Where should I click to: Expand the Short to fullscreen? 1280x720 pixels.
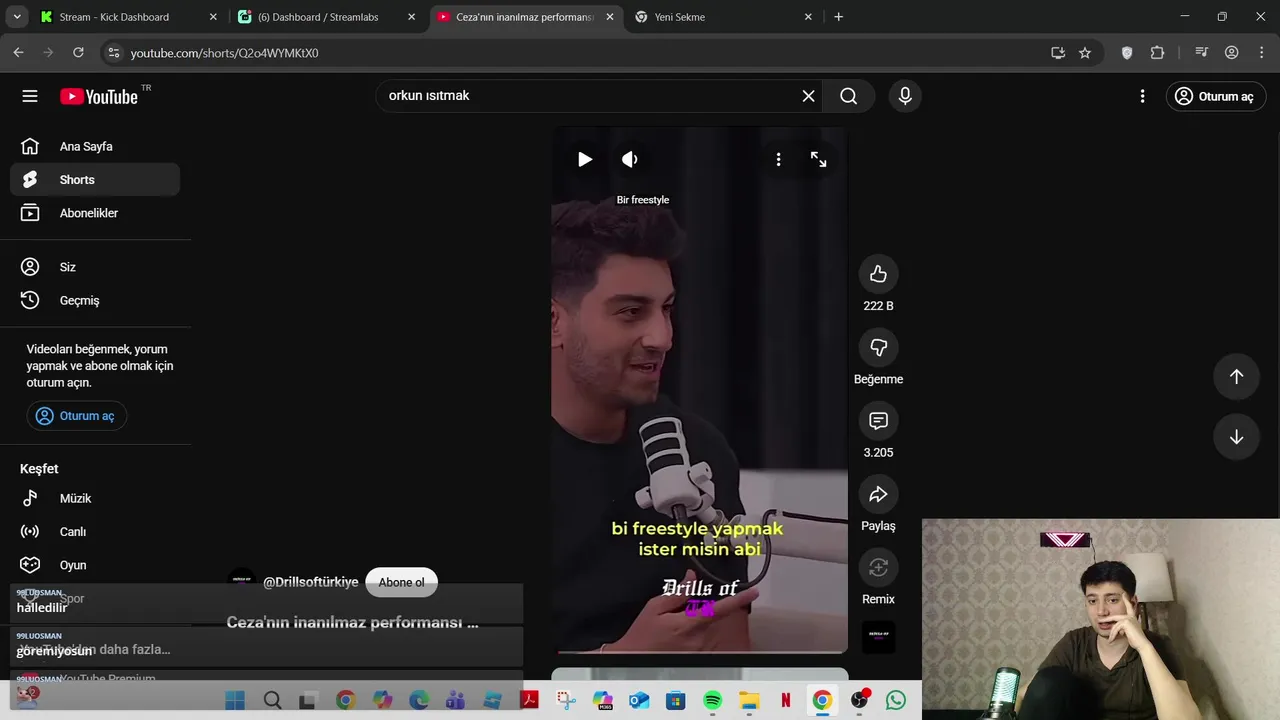(x=818, y=159)
